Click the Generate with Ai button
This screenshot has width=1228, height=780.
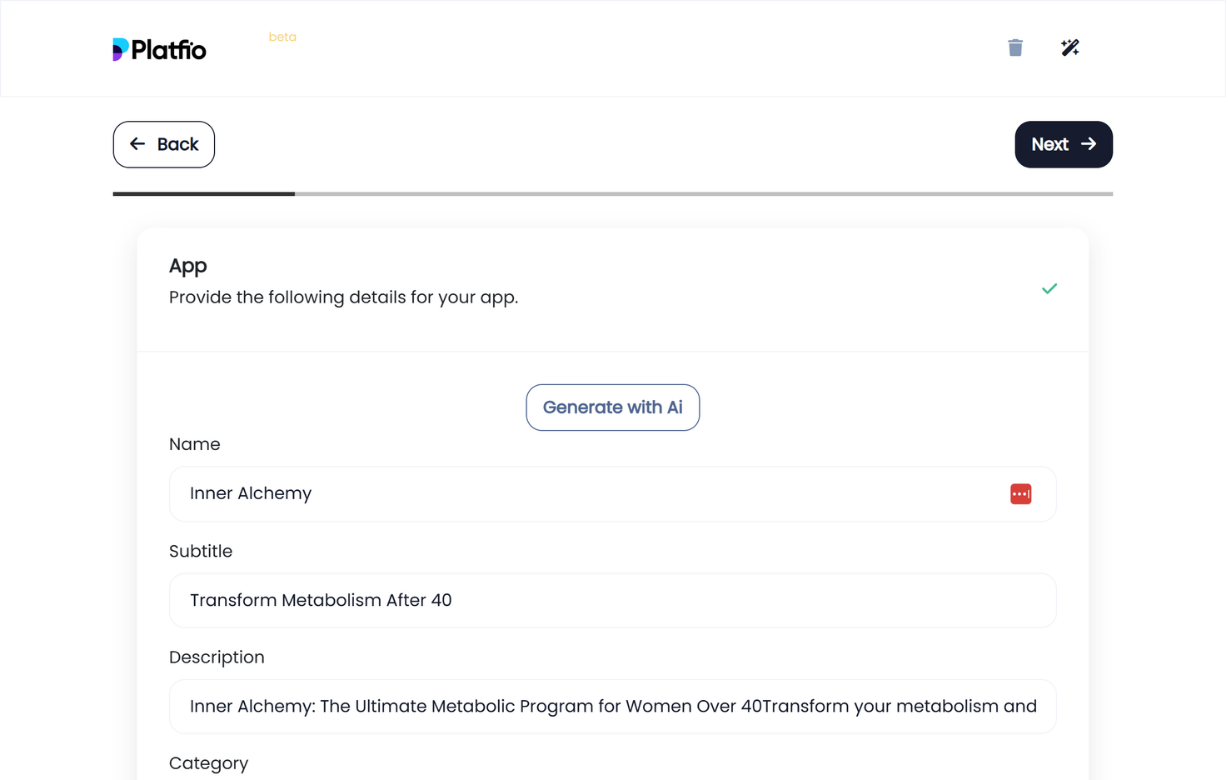tap(612, 407)
